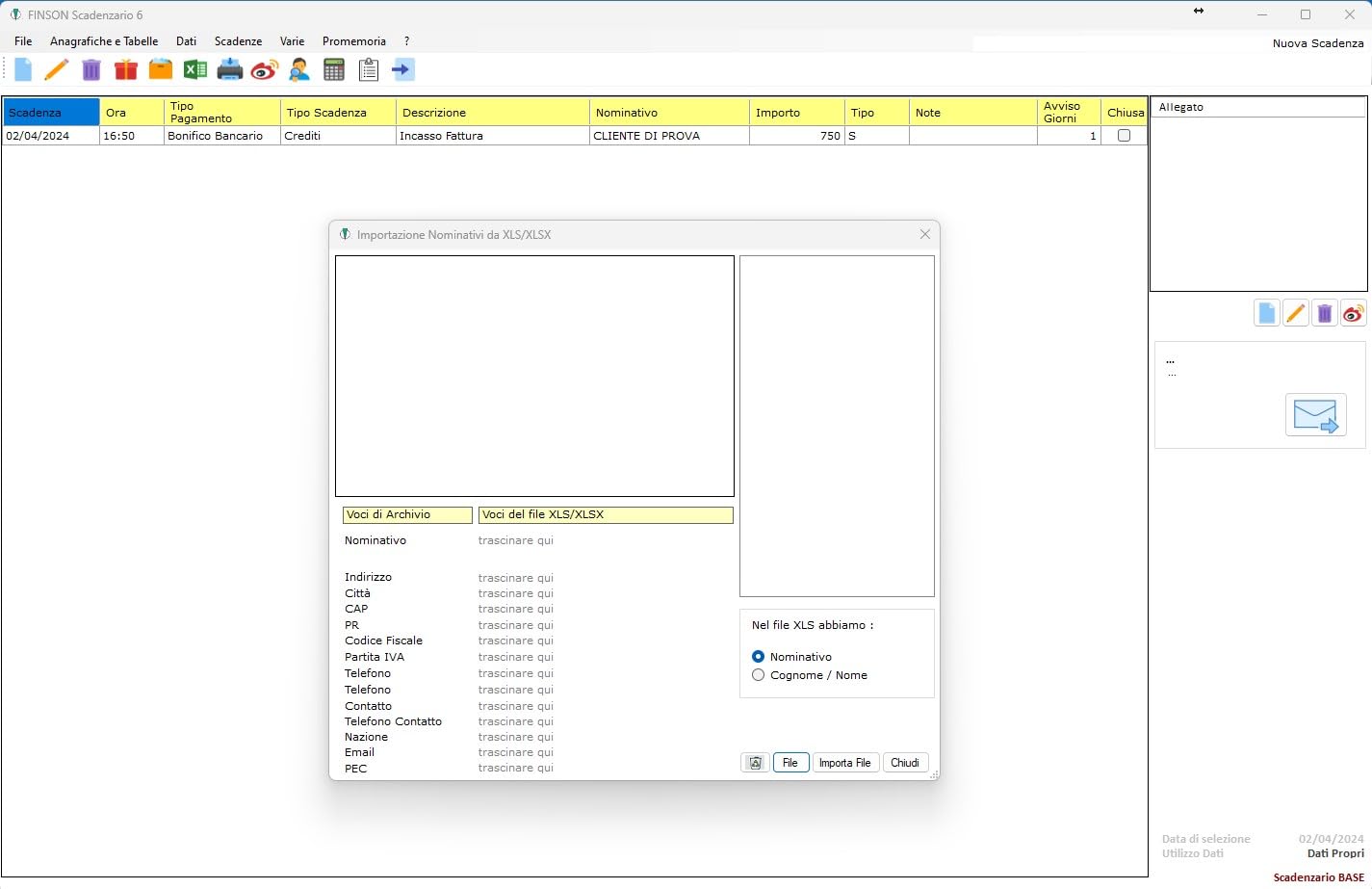Click the red eye preview icon in main toolbar
1372x889 pixels.
265,69
